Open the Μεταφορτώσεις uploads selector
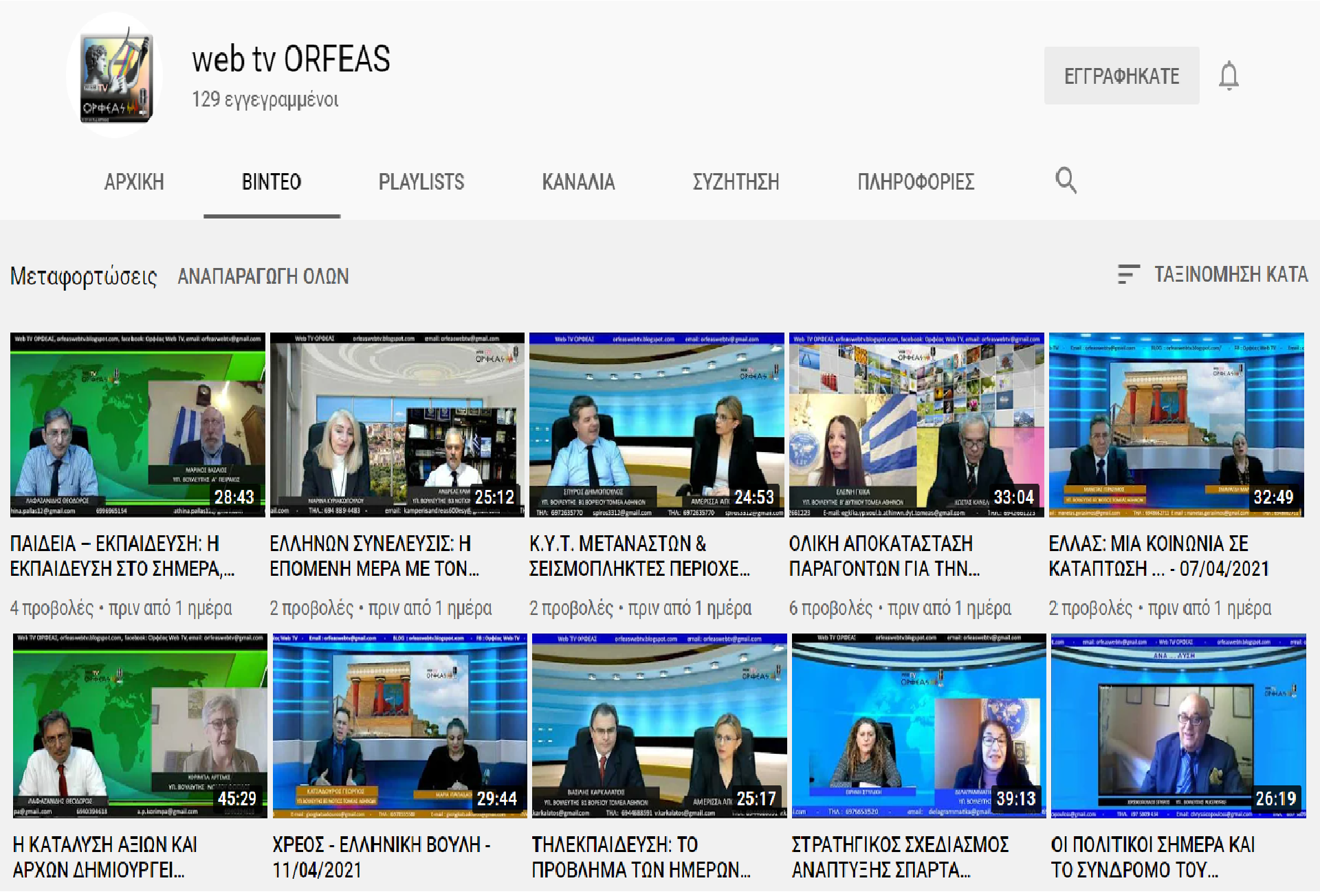 click(x=83, y=276)
